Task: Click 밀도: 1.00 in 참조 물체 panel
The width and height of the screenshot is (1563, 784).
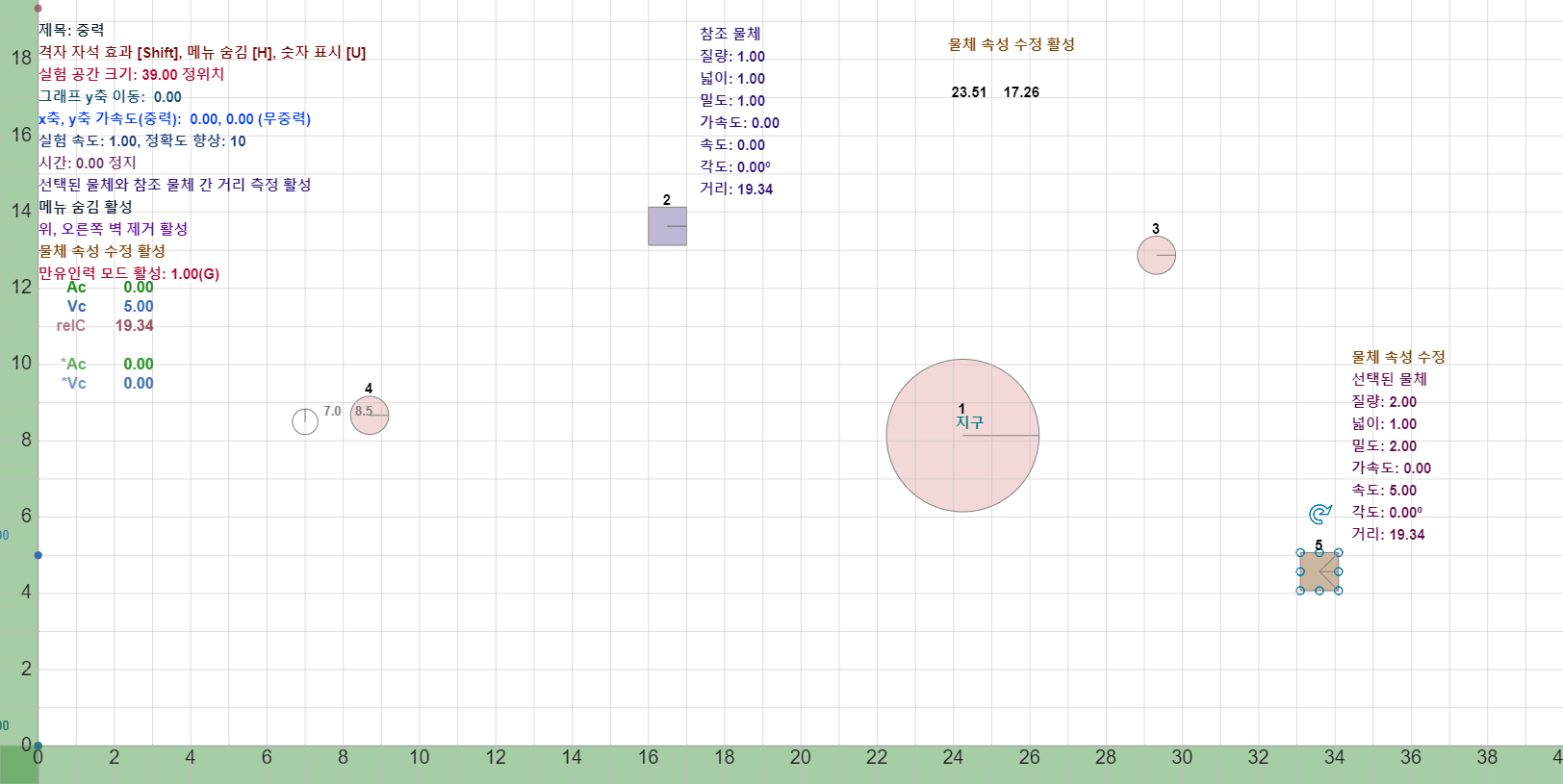Action: point(732,100)
